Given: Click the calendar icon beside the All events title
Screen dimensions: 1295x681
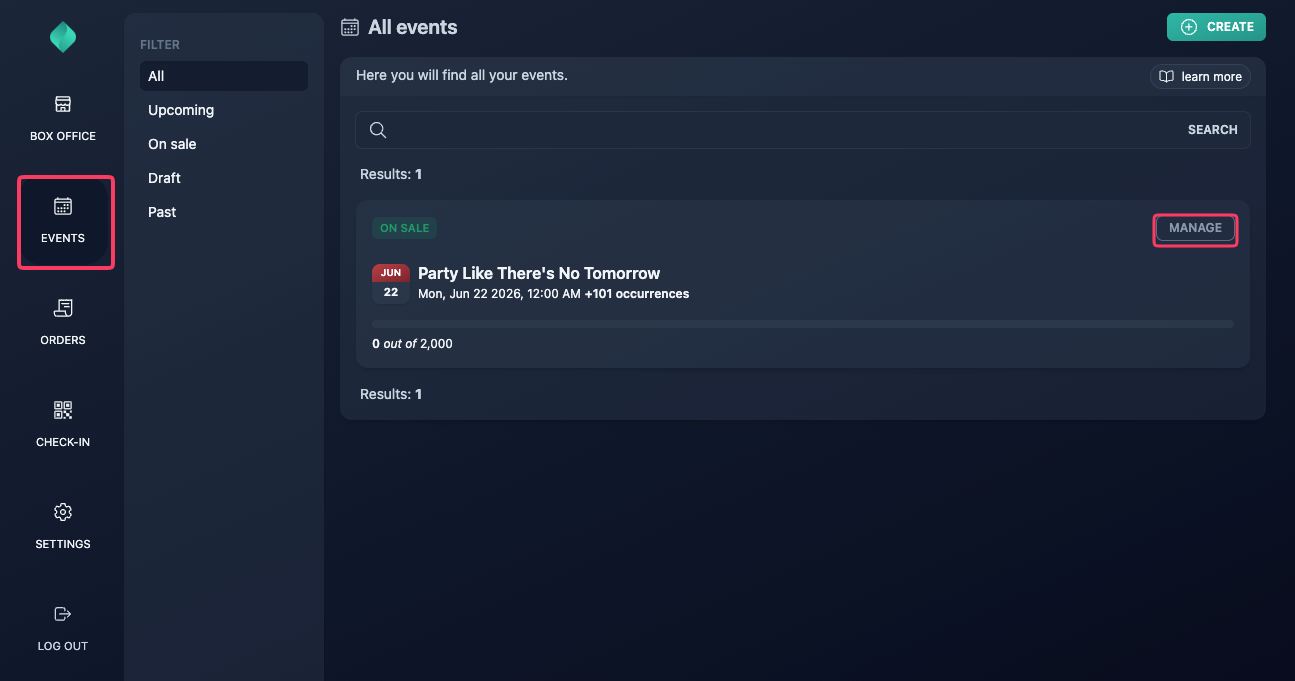Looking at the screenshot, I should (350, 27).
